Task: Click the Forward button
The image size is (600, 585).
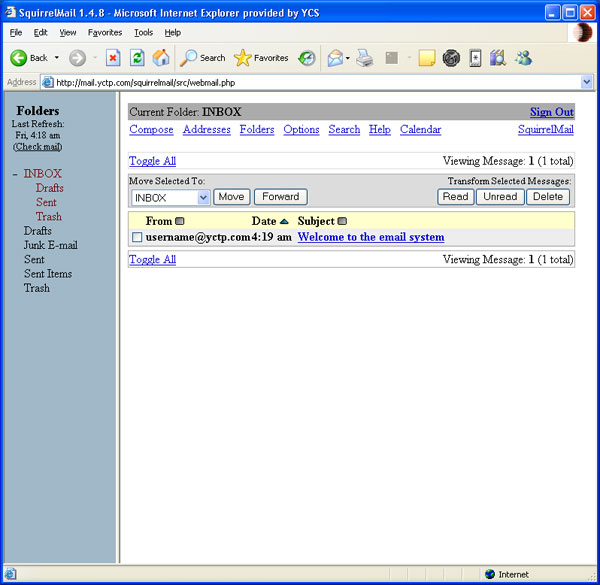Action: 280,197
